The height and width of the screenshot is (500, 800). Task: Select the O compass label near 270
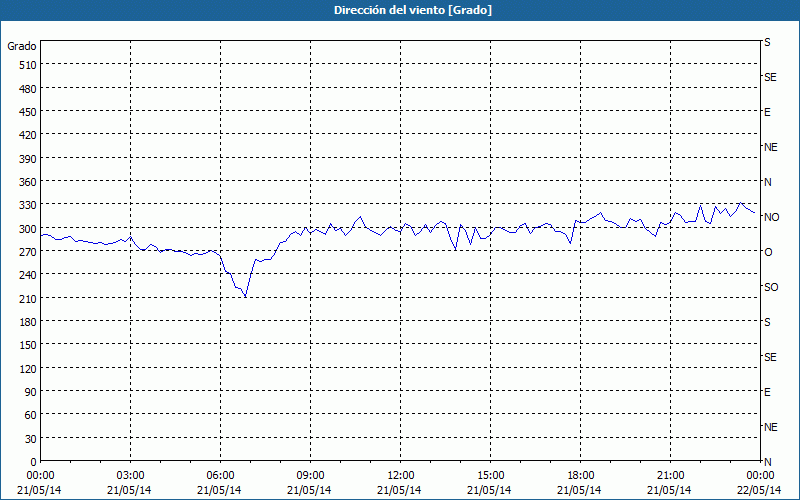coord(768,252)
